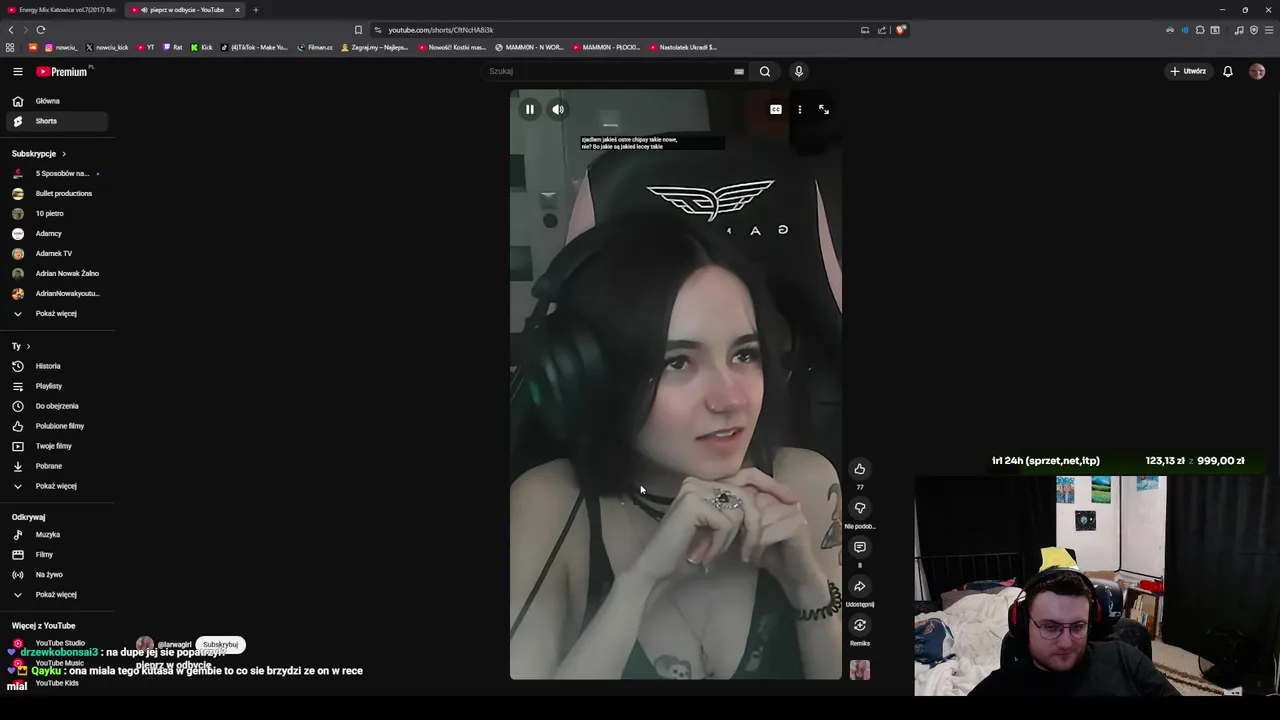
Task: Show more items below Na żywo
Action: [x=57, y=594]
